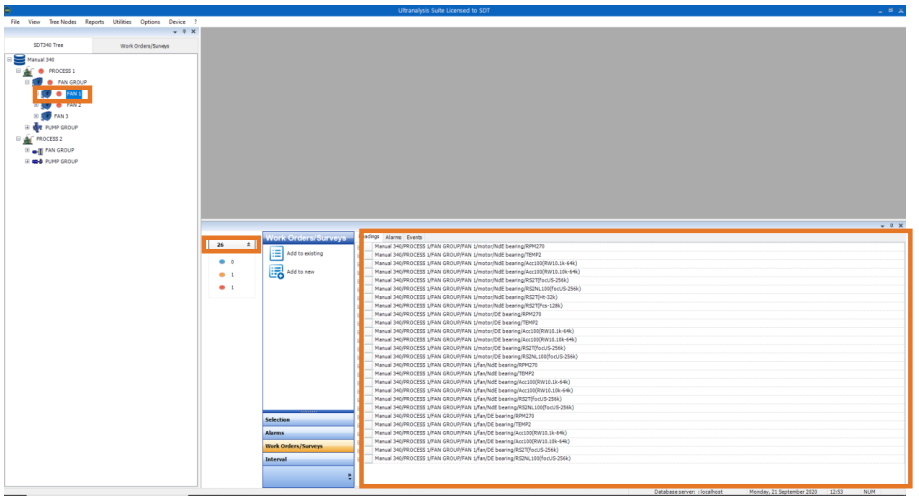919x501 pixels.
Task: Click the PROCESS 1 plant icon
Action: [x=28, y=71]
